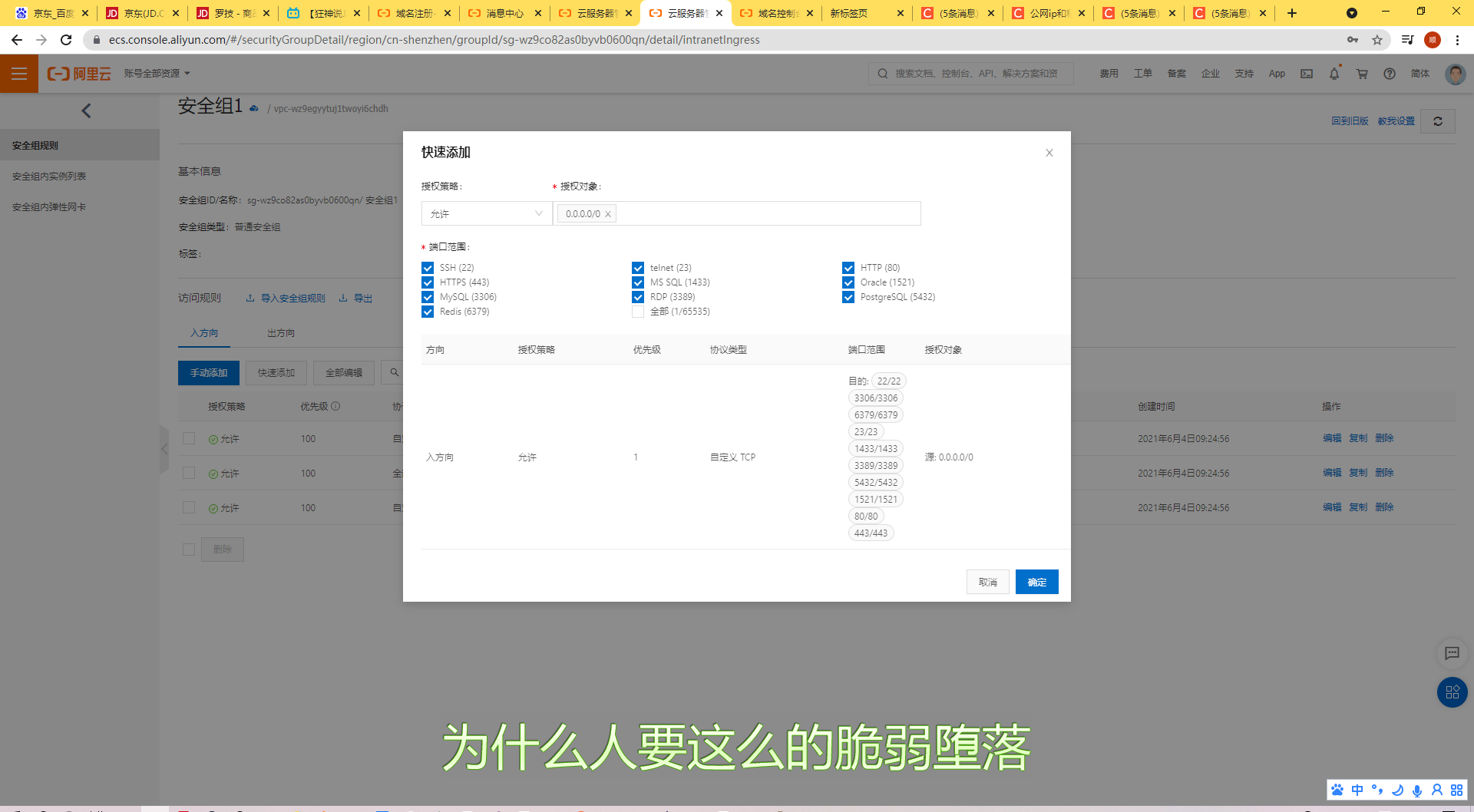Open the Cloud Shell terminal icon
1474x812 pixels.
[1307, 74]
